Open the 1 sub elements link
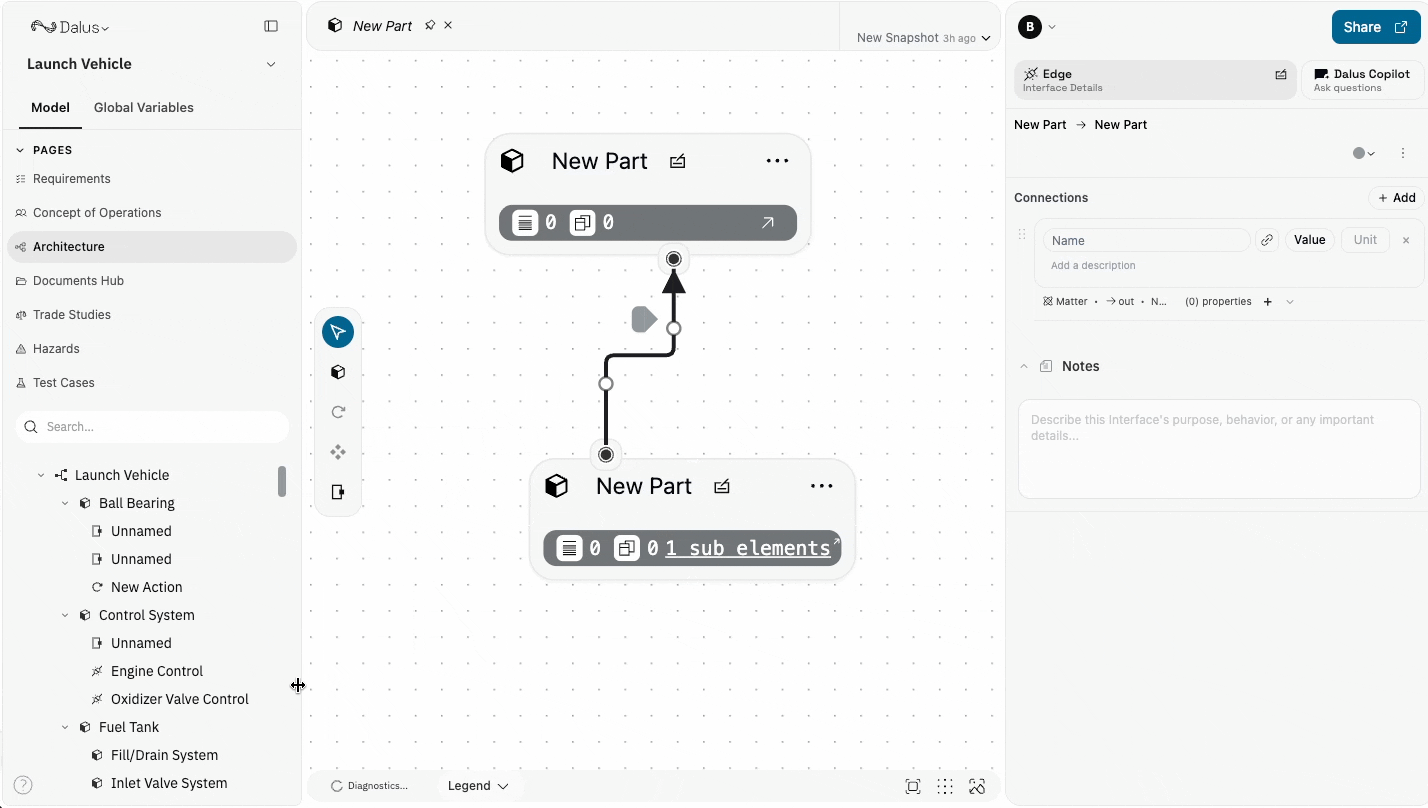 click(748, 548)
